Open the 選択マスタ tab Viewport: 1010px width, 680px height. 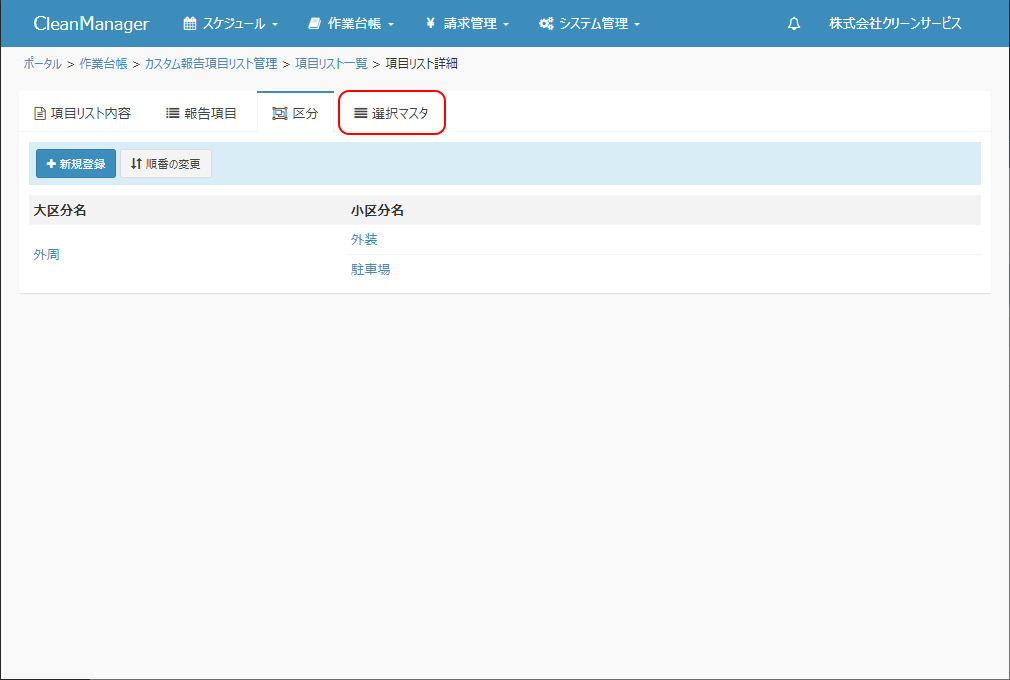(x=391, y=113)
